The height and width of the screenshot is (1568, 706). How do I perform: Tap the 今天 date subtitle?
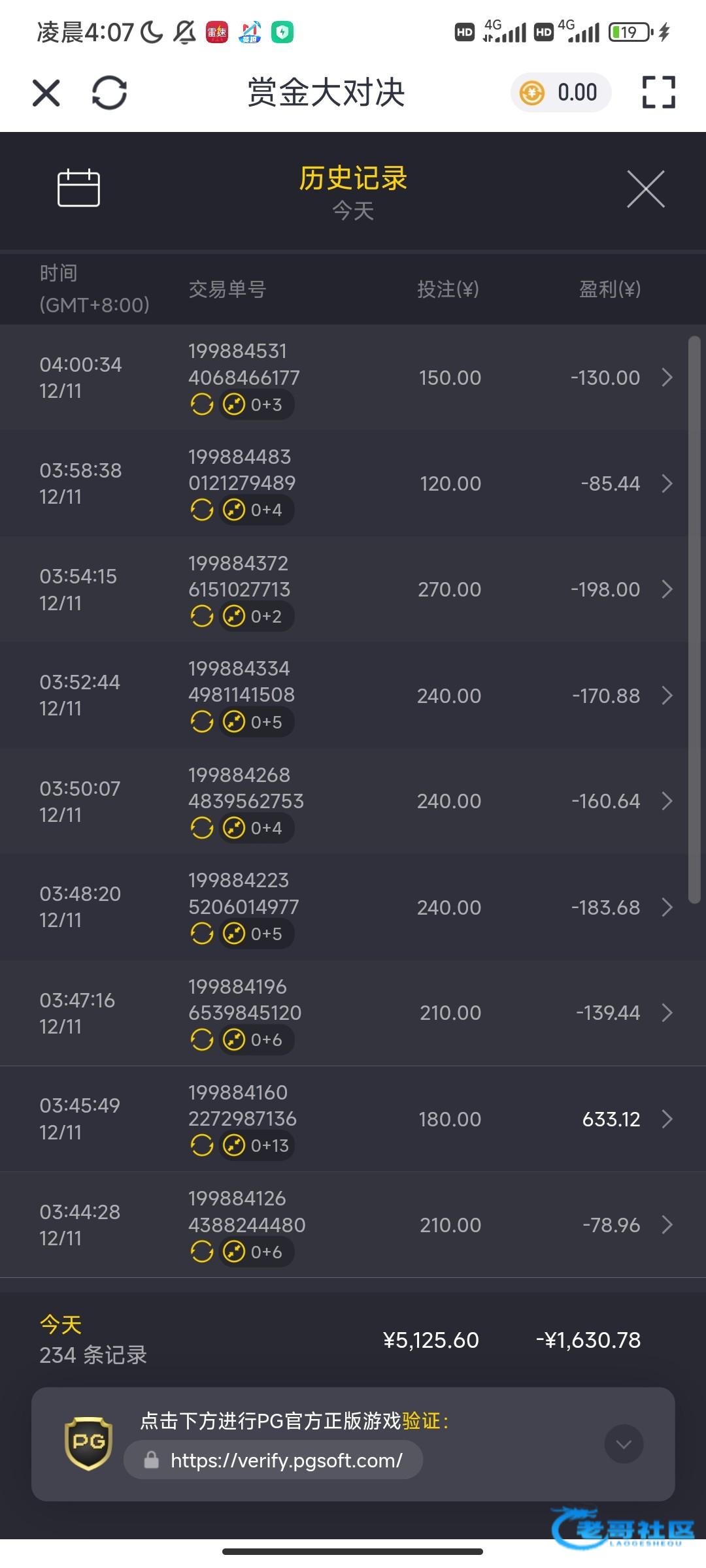[x=353, y=211]
